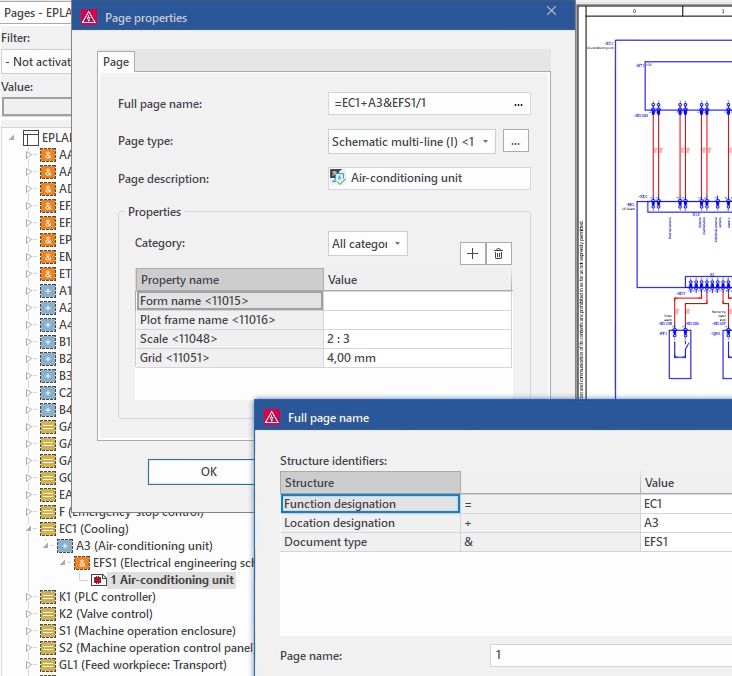Click the page icon for 1 Air-conditioning unit

[99, 580]
